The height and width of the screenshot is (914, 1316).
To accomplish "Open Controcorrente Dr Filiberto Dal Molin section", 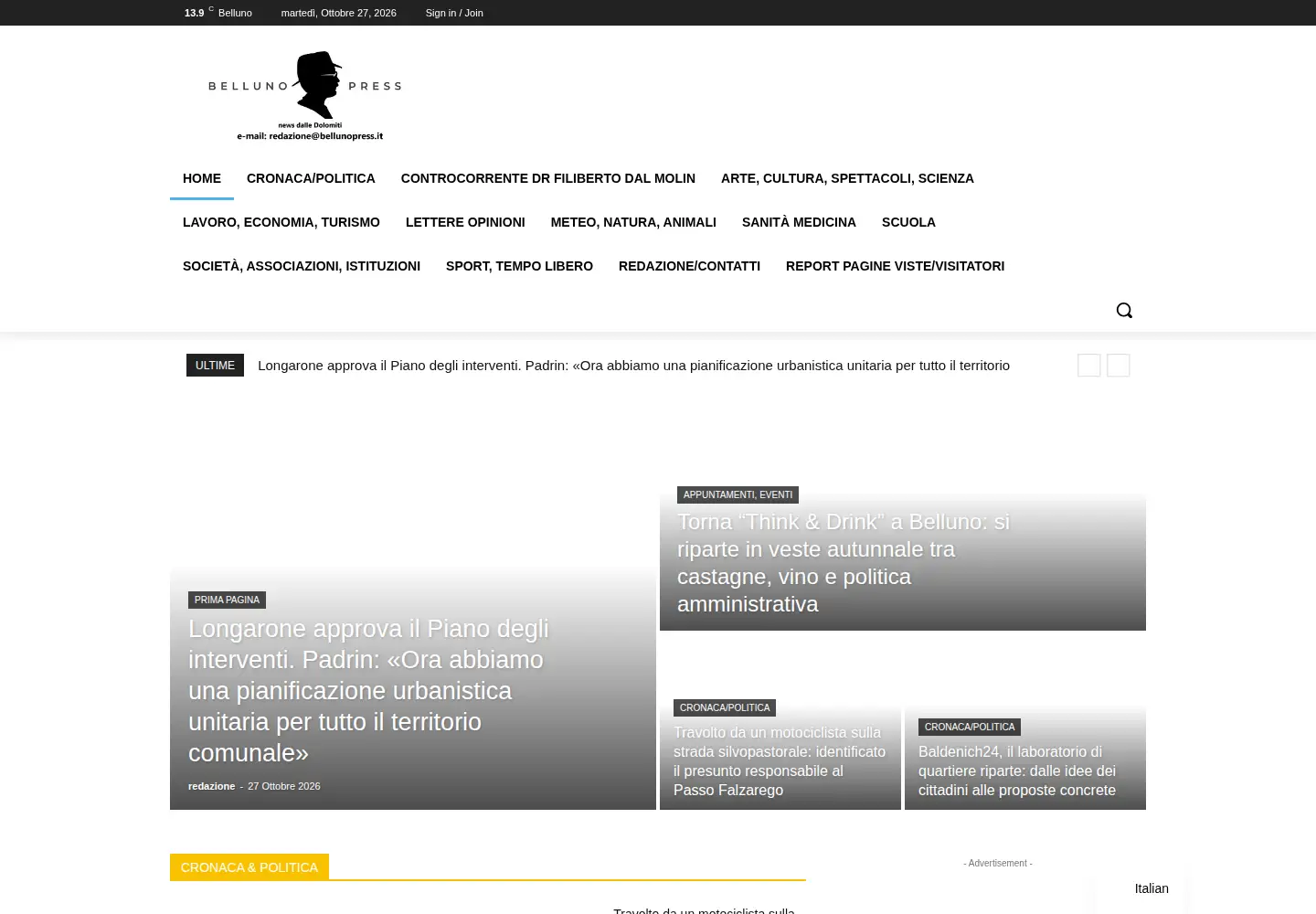I will point(548,178).
